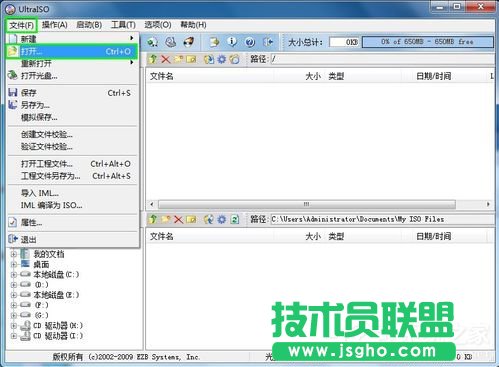Click the 大小总计 0KB field
The image size is (499, 367).
pyautogui.click(x=344, y=42)
